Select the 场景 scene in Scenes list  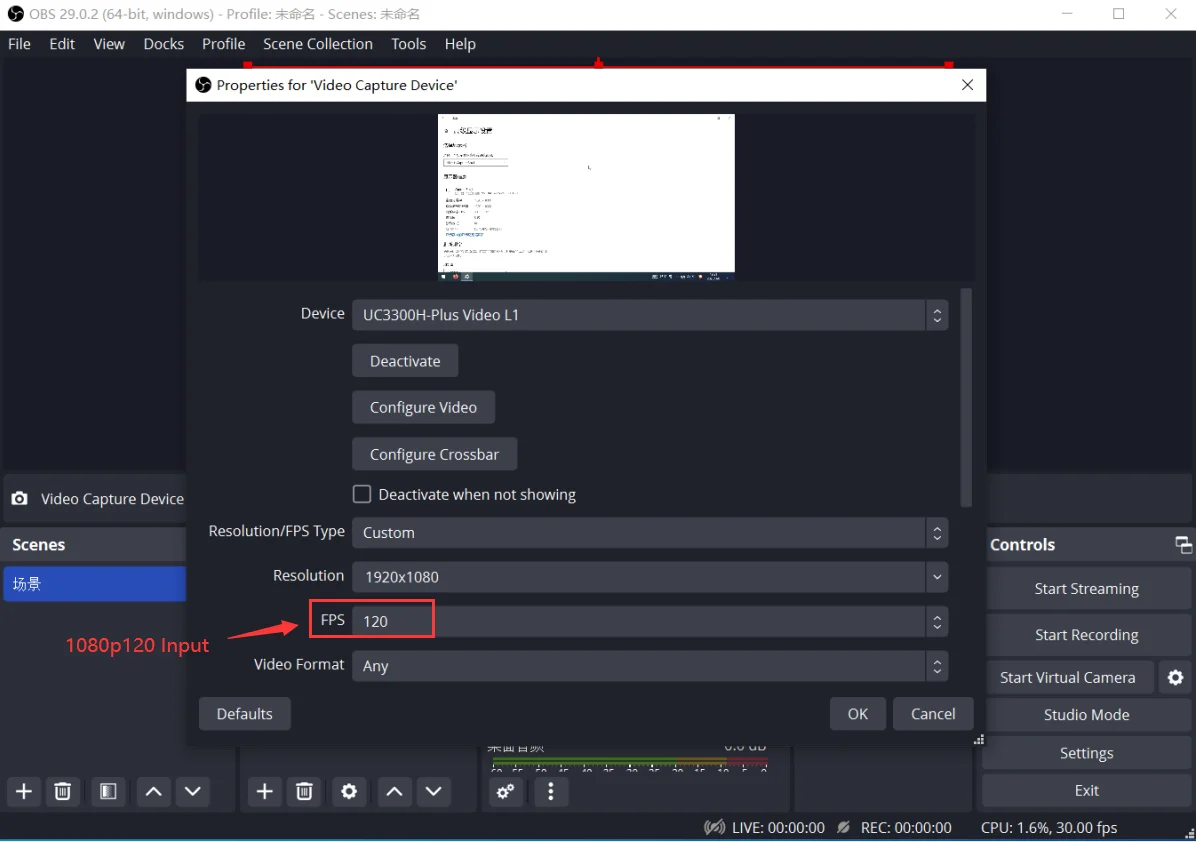point(95,583)
